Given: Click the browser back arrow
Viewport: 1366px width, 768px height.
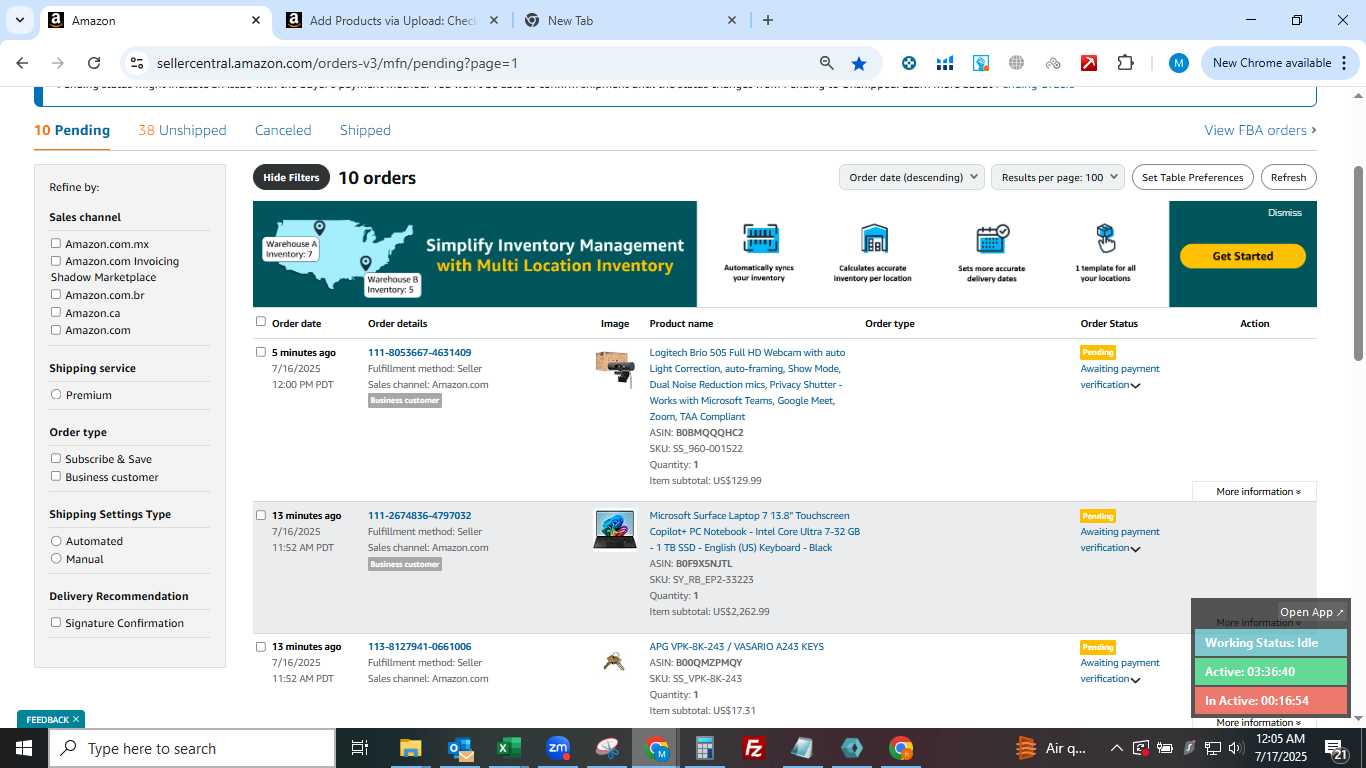Looking at the screenshot, I should pos(22,63).
